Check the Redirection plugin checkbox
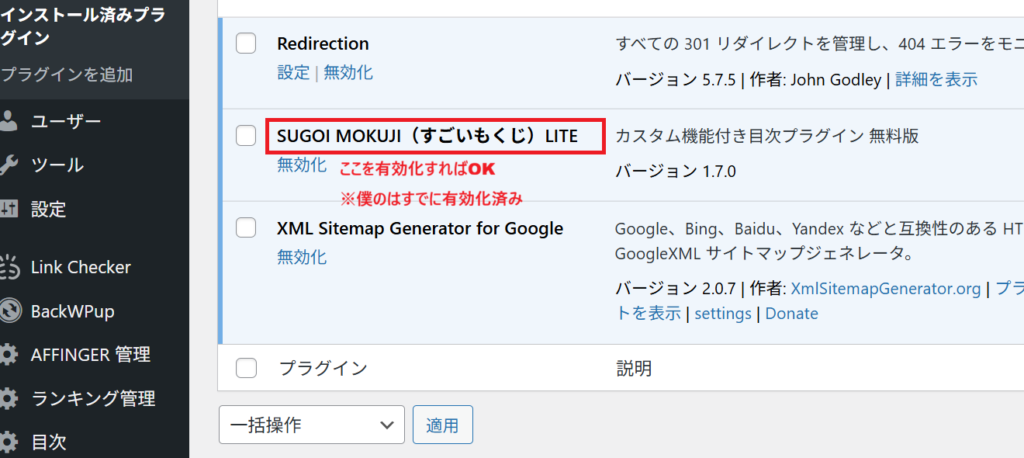The width and height of the screenshot is (1024, 458). [246, 44]
